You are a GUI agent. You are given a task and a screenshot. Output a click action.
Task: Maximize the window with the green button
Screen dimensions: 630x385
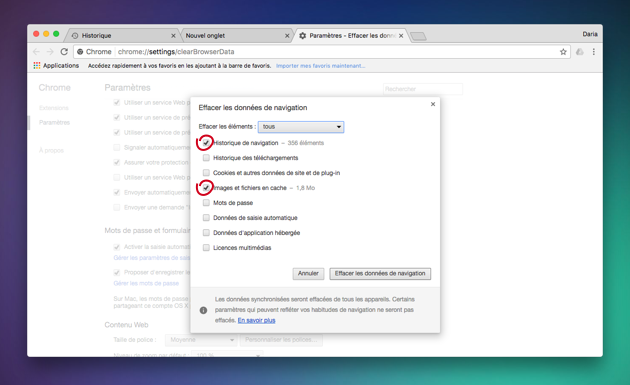56,34
